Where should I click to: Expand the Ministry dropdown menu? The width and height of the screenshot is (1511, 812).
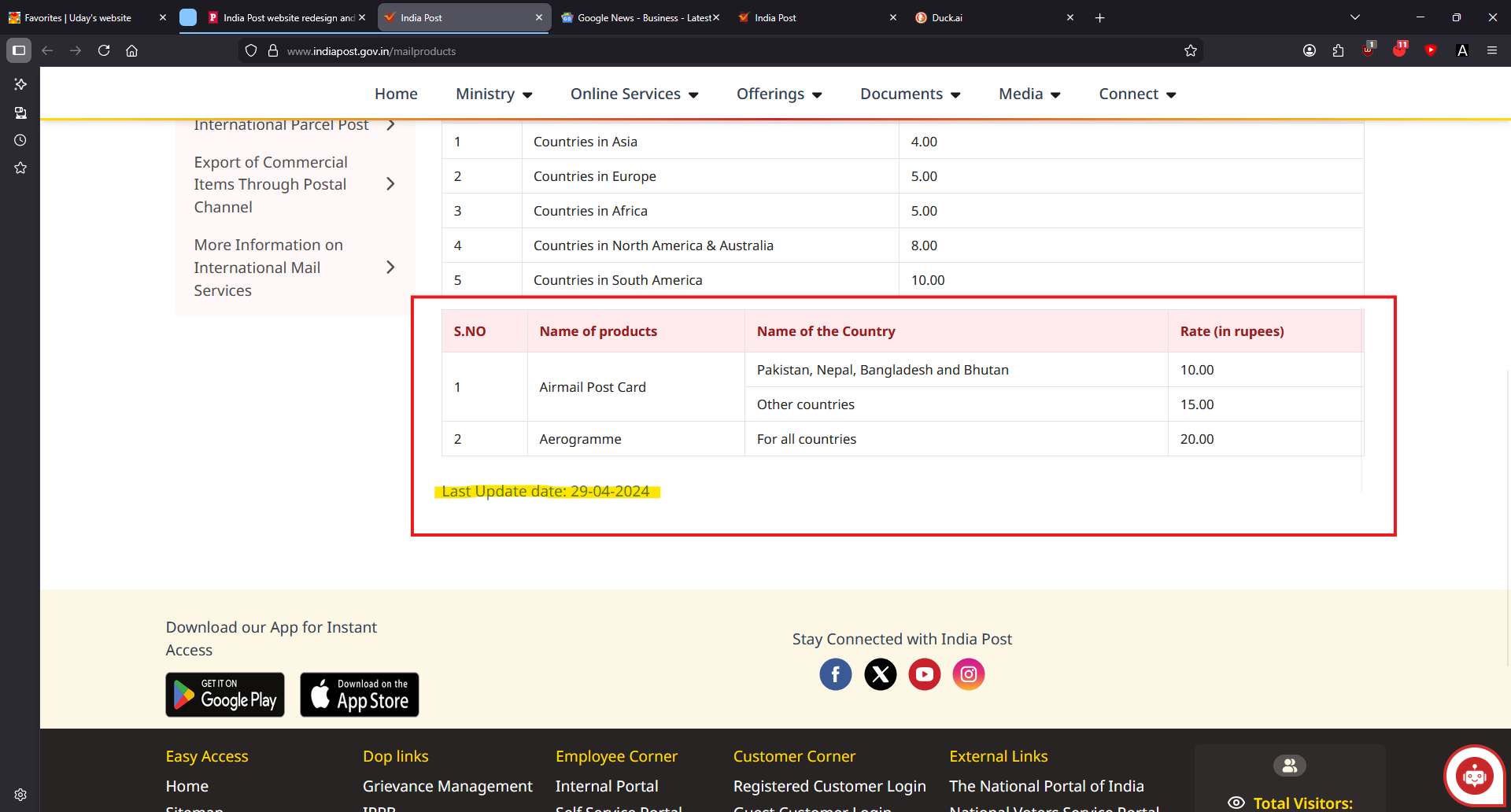click(493, 94)
